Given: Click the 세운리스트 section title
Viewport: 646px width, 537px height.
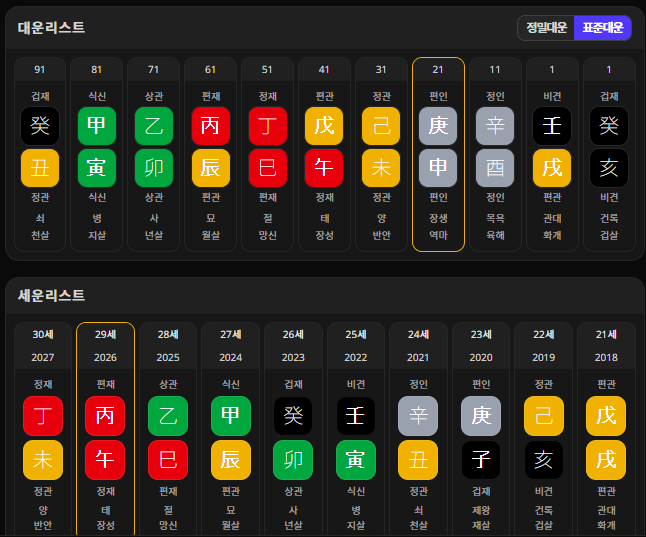Looking at the screenshot, I should tap(51, 295).
